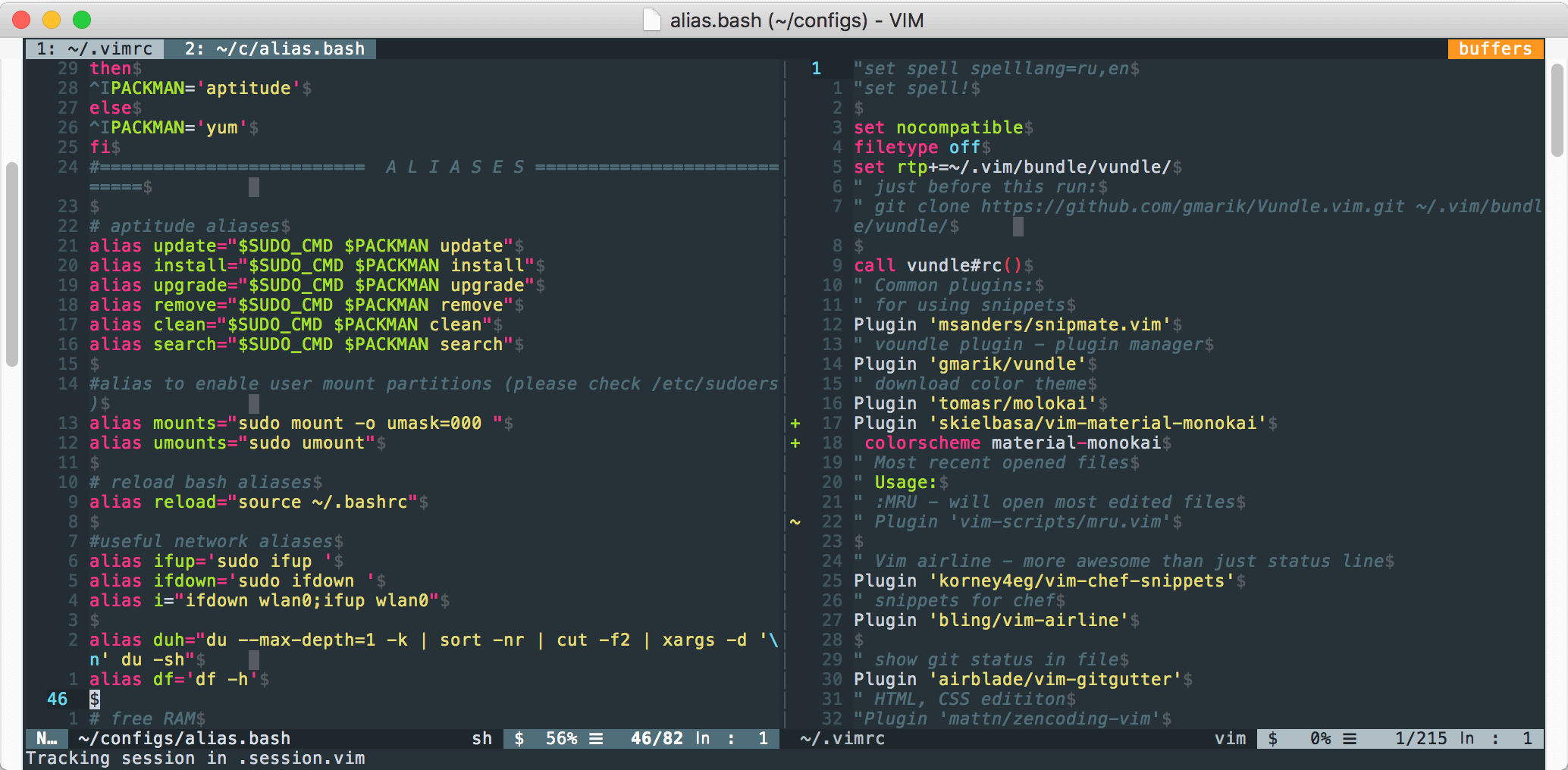Switch to the 1: ~/.vimrc tab
This screenshot has width=1568, height=770.
pyautogui.click(x=94, y=49)
